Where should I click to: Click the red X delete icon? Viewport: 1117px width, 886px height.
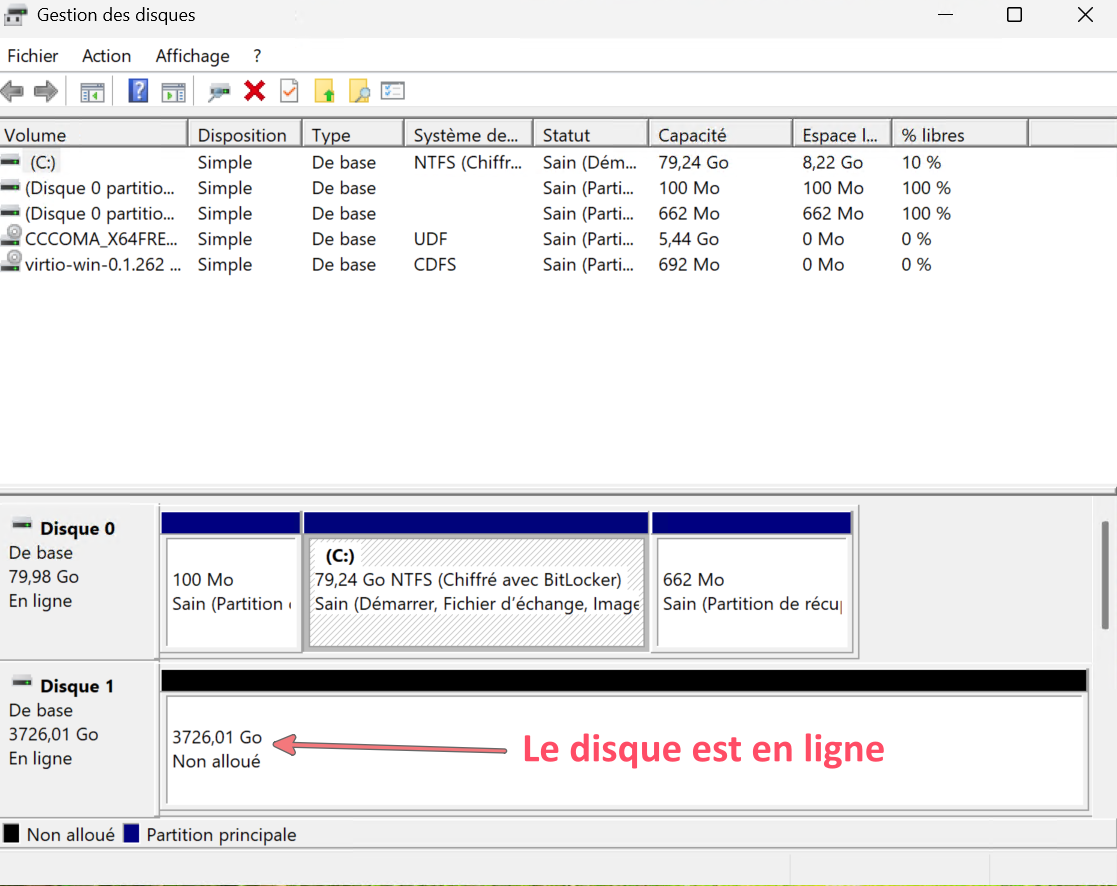[x=255, y=92]
